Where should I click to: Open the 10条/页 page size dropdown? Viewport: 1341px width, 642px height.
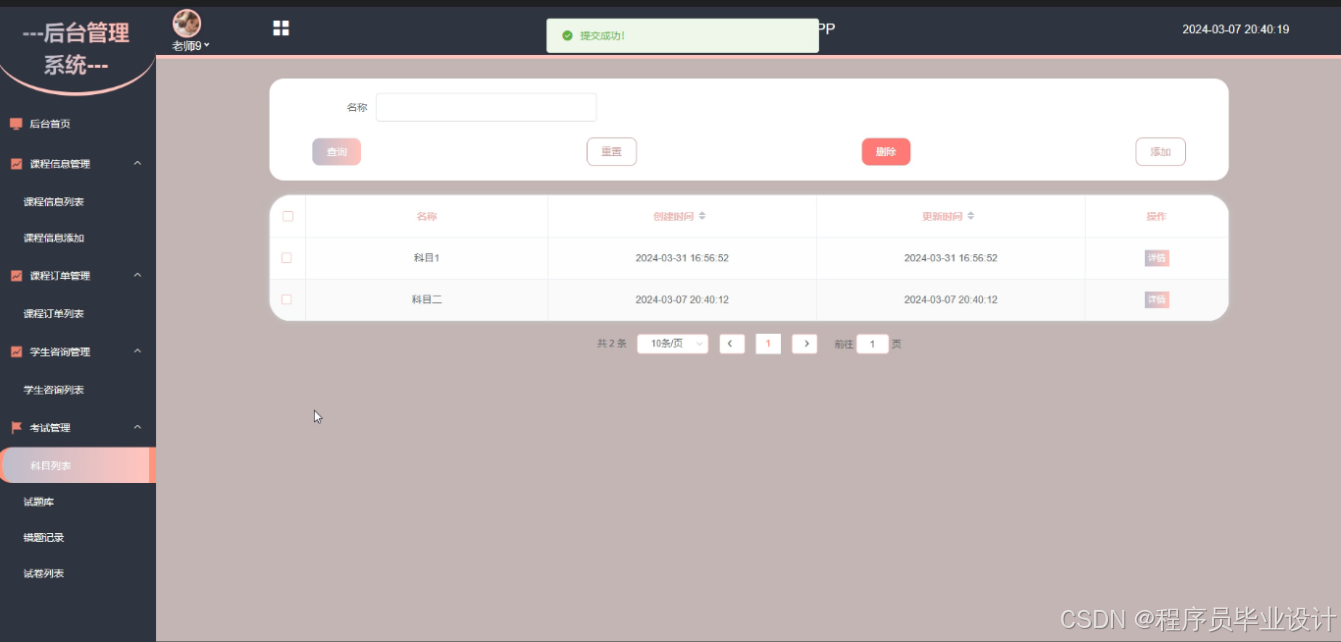pyautogui.click(x=672, y=343)
